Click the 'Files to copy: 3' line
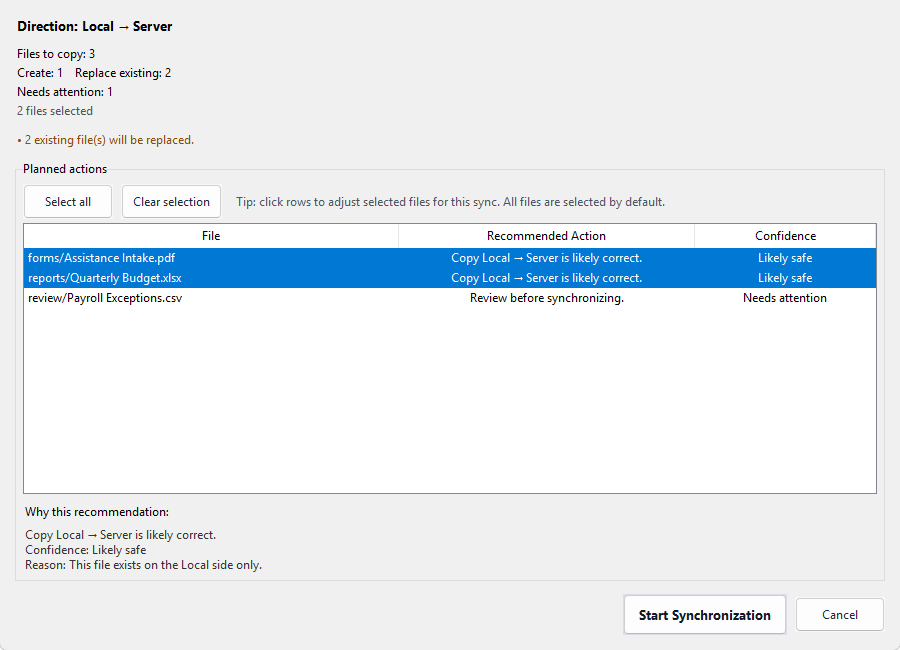 click(56, 54)
